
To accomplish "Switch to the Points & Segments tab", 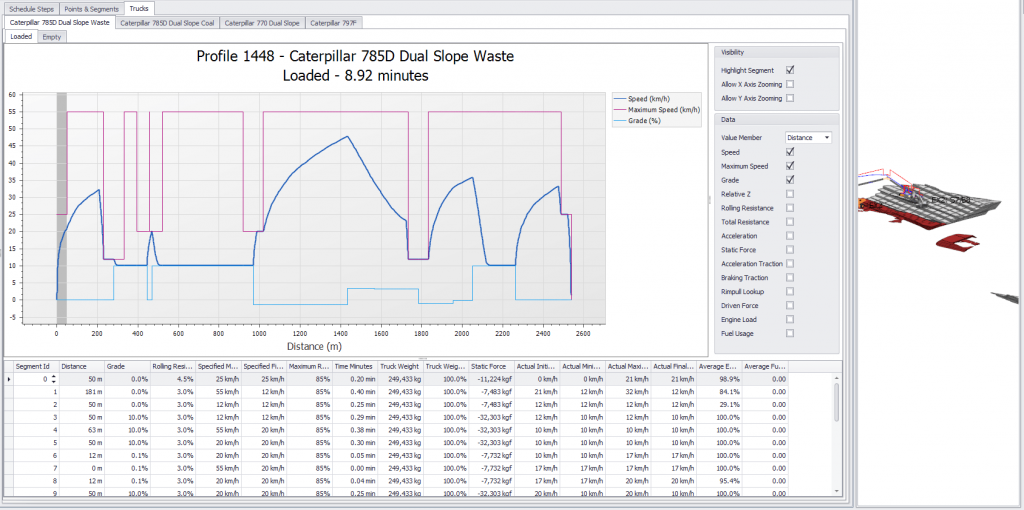I will pos(93,8).
